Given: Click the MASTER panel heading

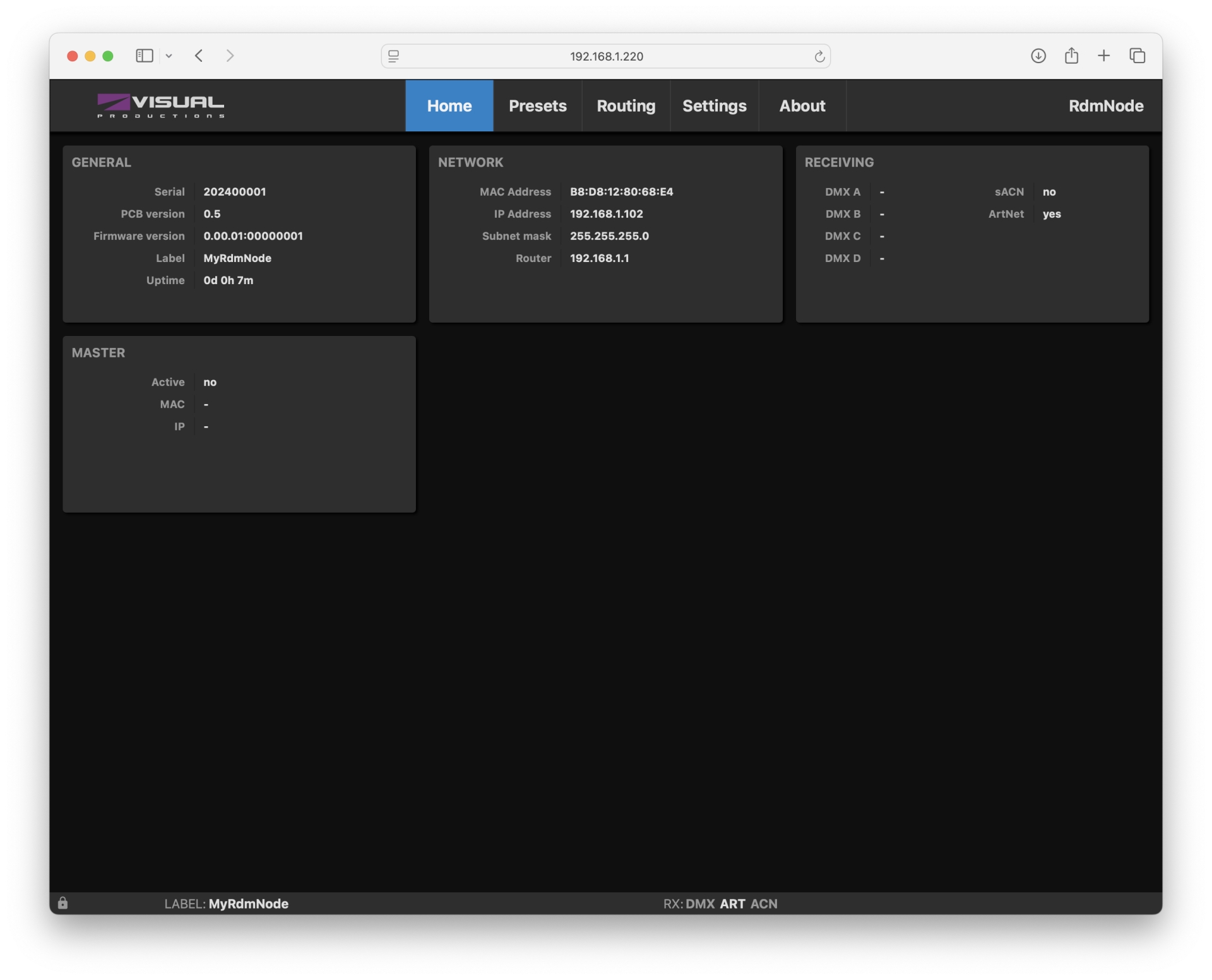Looking at the screenshot, I should [x=98, y=352].
